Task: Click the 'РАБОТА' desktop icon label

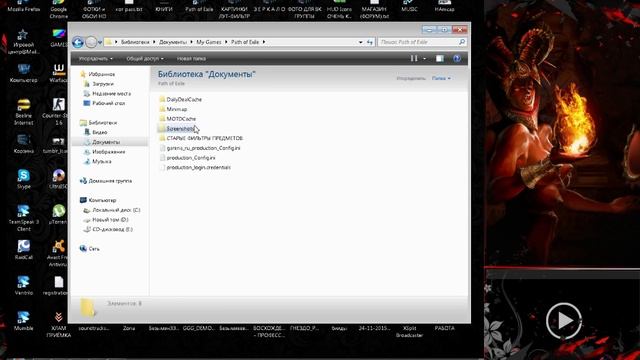Action: pos(444,328)
